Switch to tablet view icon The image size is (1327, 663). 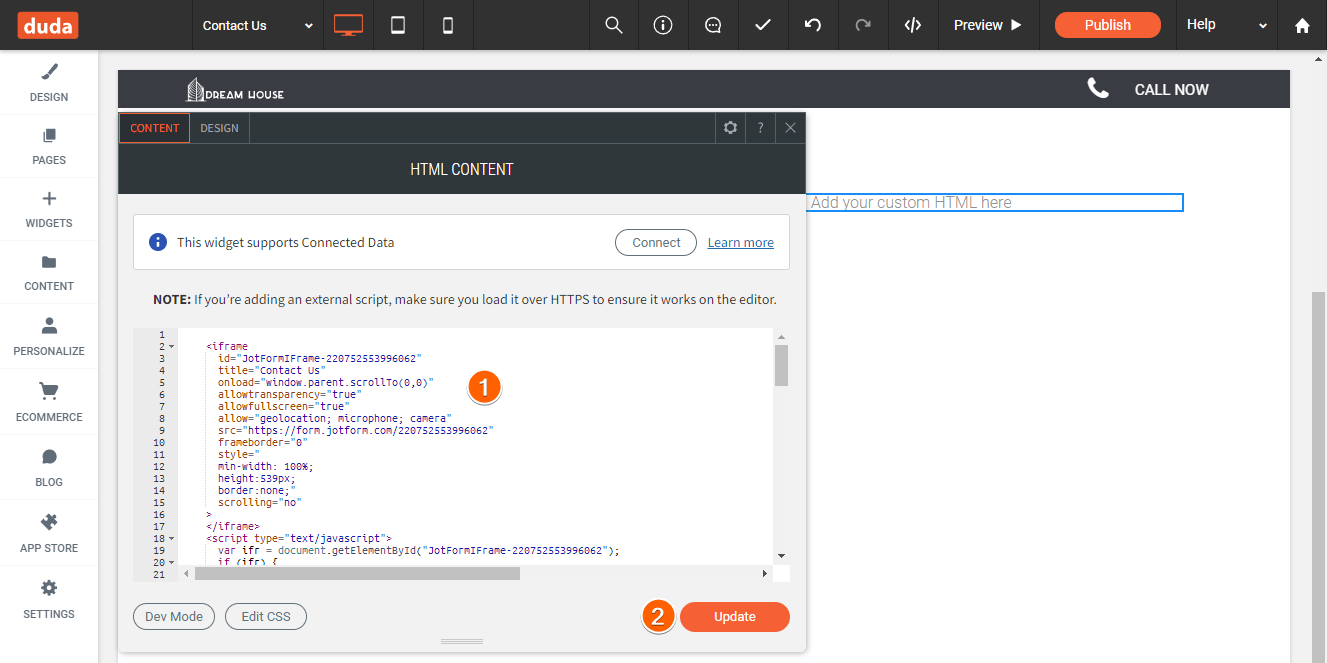tap(398, 25)
